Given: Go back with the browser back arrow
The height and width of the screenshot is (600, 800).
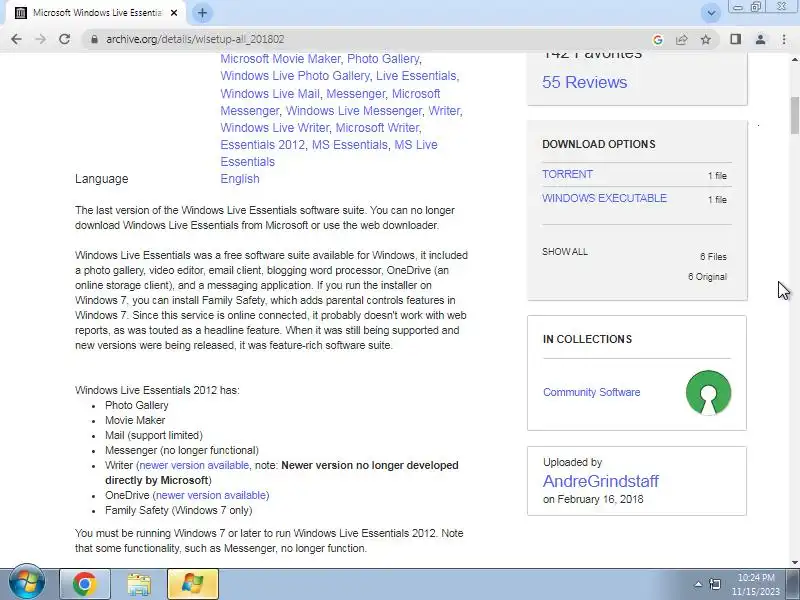Looking at the screenshot, I should (x=16, y=39).
